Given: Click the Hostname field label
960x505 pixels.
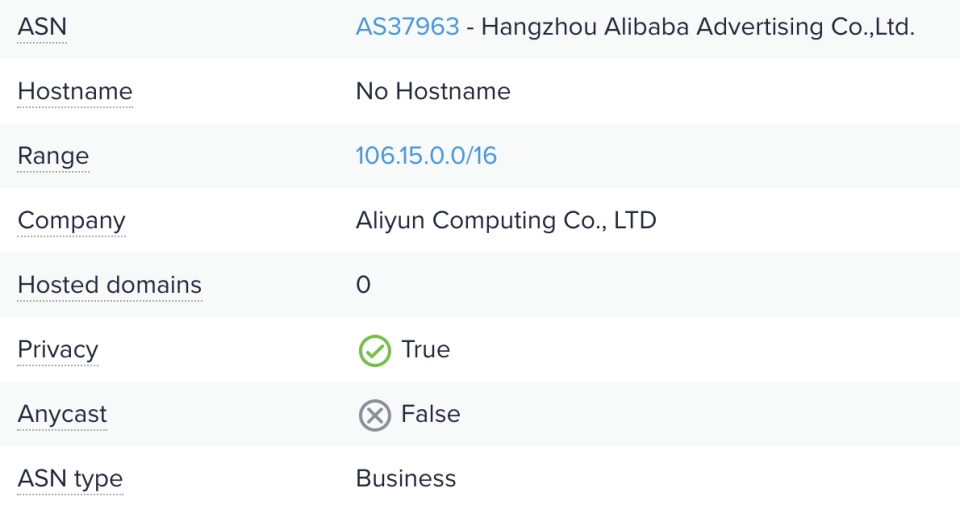Looking at the screenshot, I should click(x=75, y=92).
